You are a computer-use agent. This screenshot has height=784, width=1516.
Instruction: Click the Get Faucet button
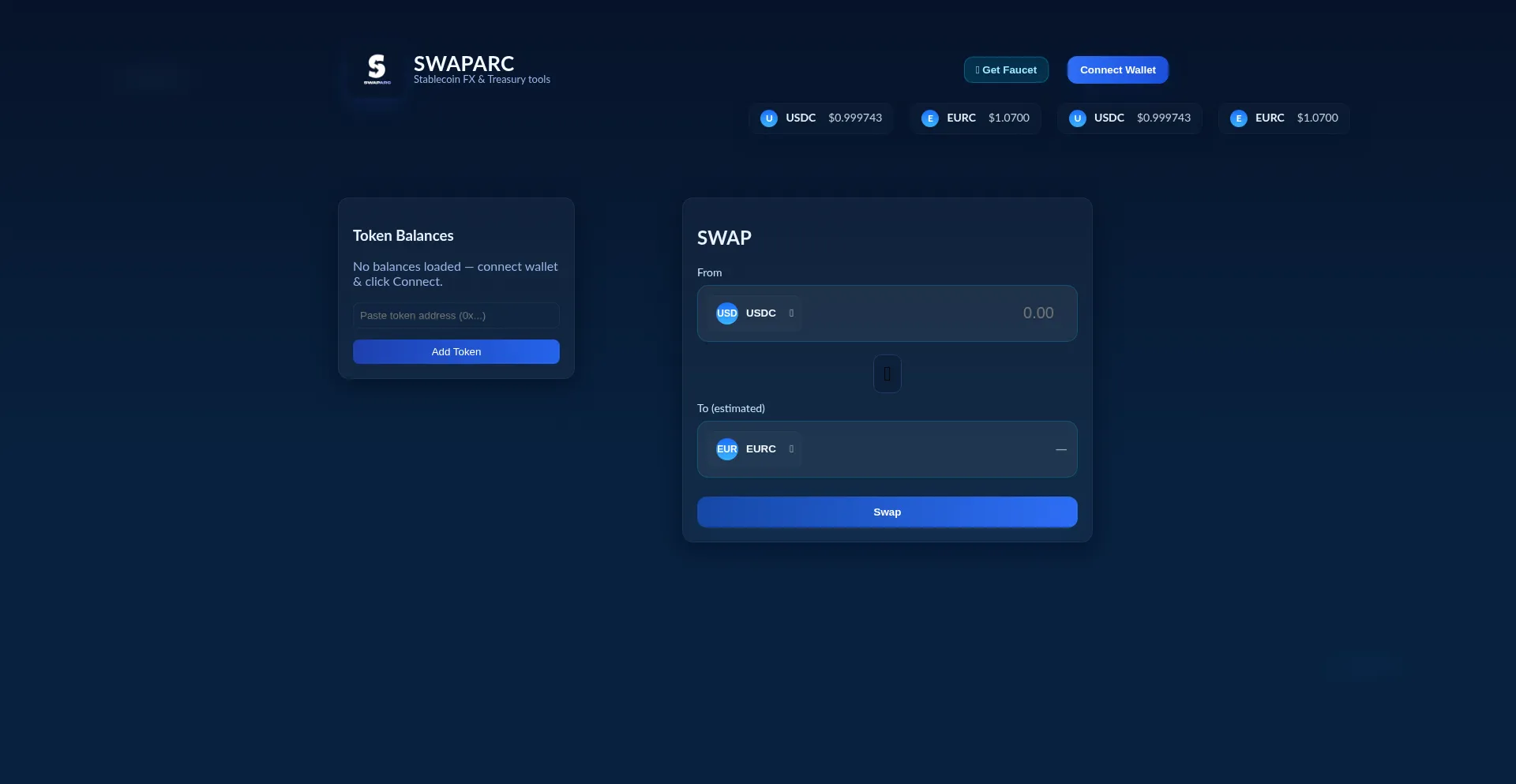point(1006,69)
